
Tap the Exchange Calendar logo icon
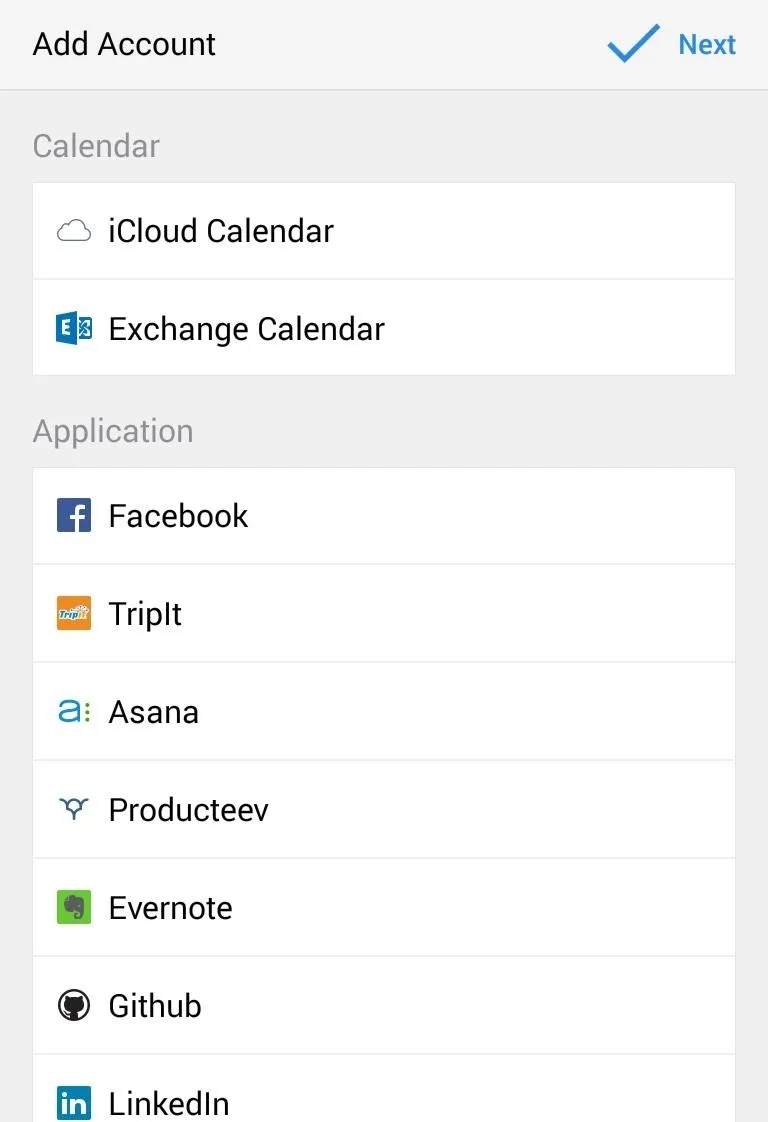point(74,328)
